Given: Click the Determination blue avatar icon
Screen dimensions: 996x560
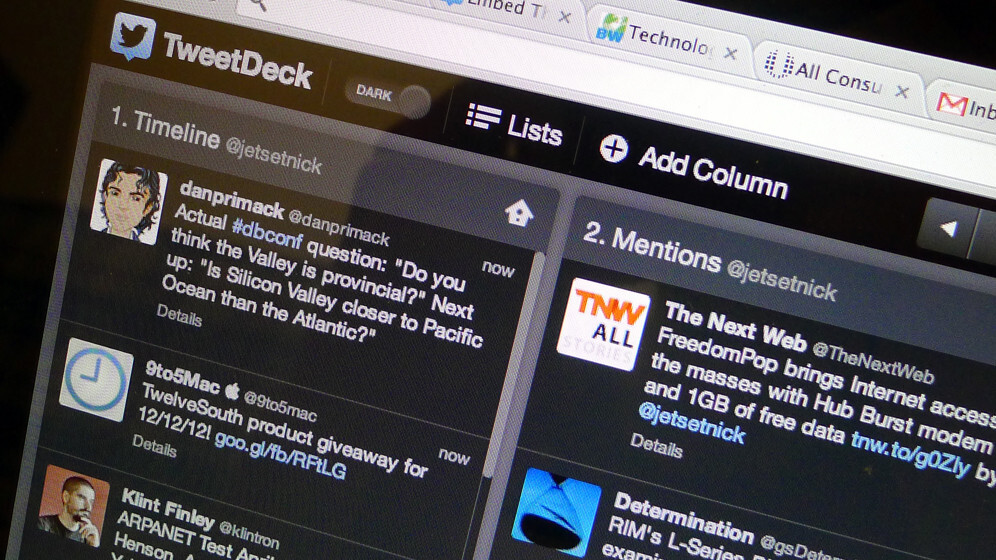Looking at the screenshot, I should click(556, 511).
